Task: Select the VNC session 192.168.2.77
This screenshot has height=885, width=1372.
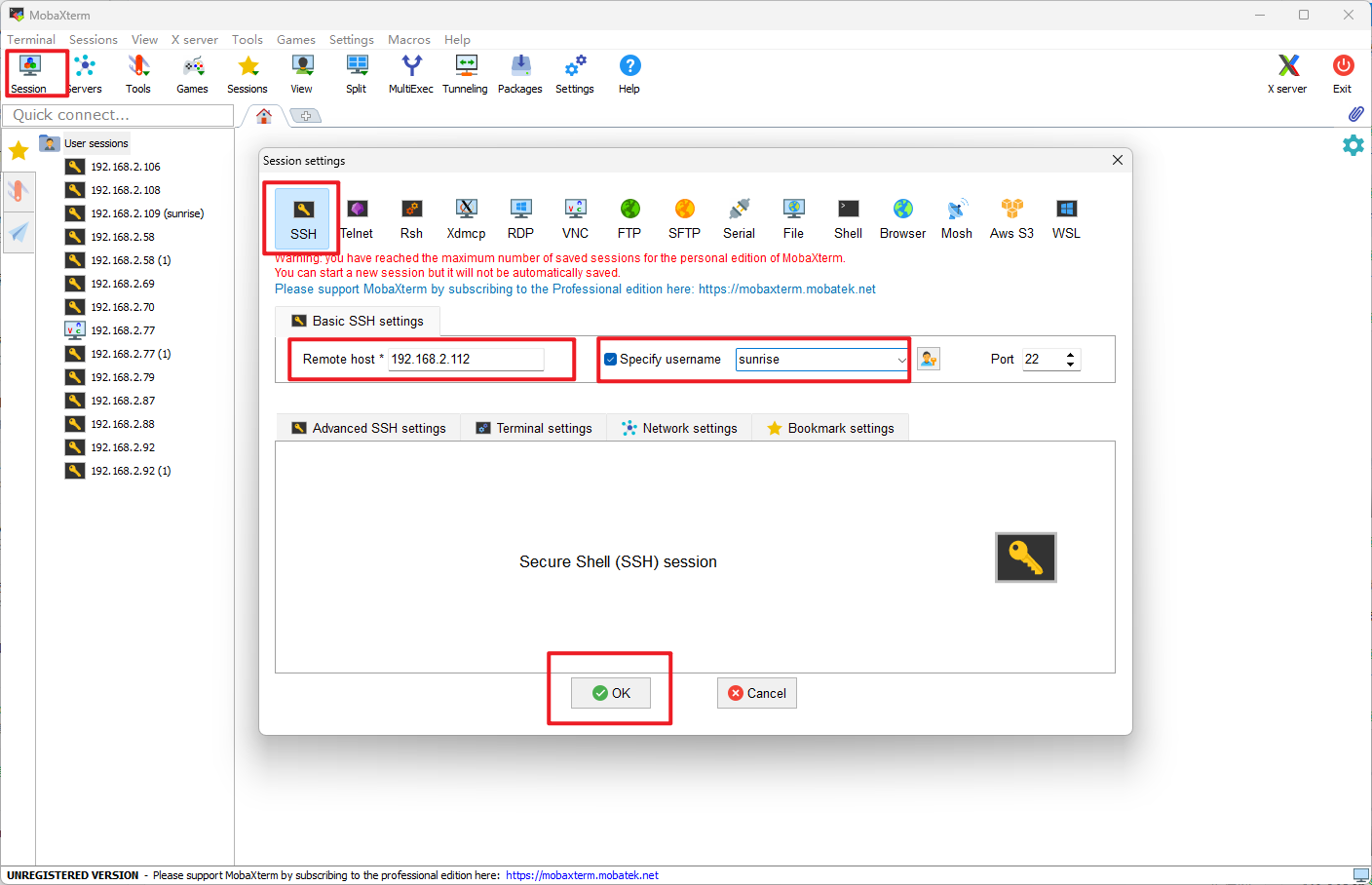Action: point(110,330)
